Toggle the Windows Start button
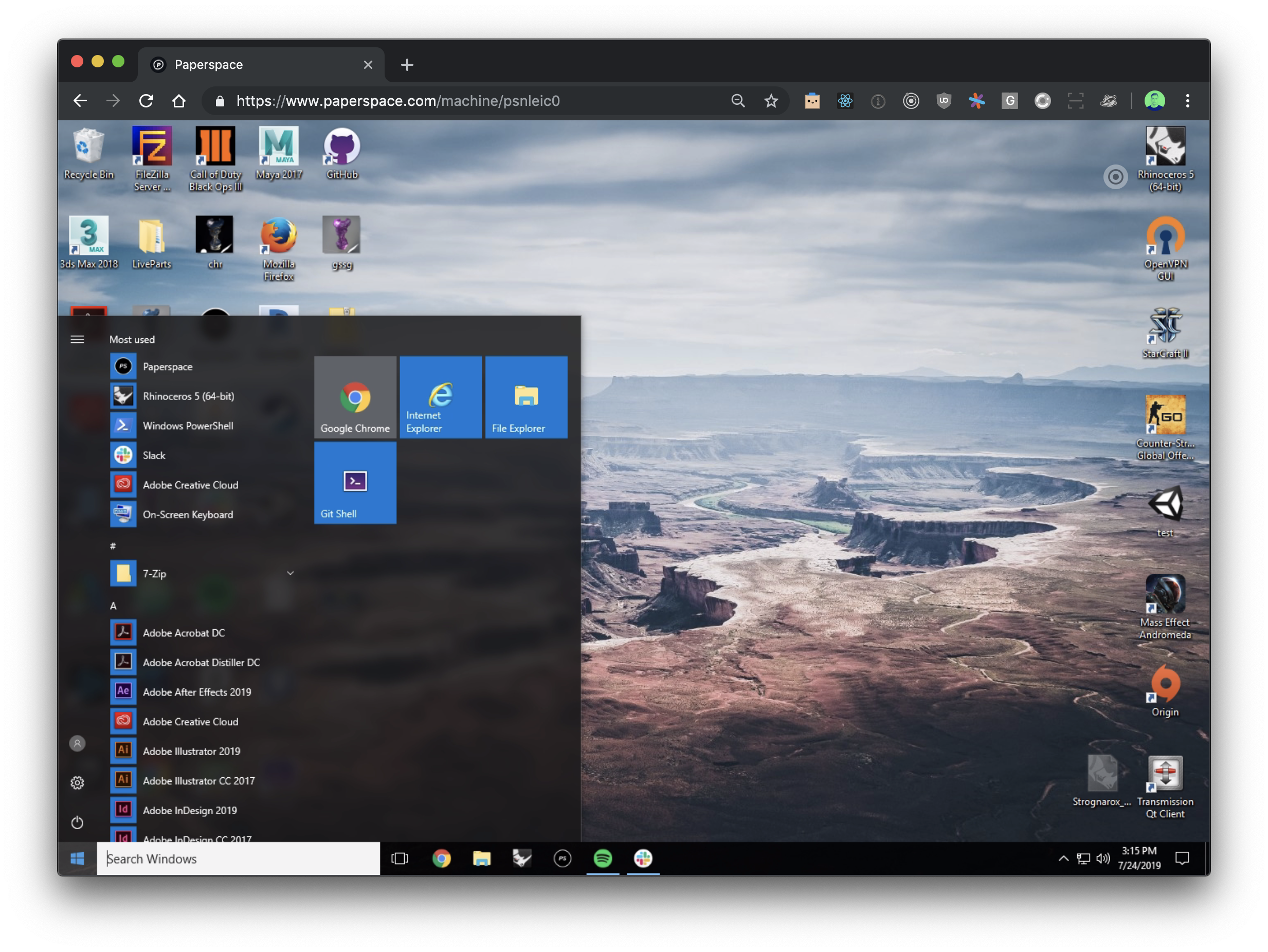This screenshot has width=1268, height=952. point(78,858)
